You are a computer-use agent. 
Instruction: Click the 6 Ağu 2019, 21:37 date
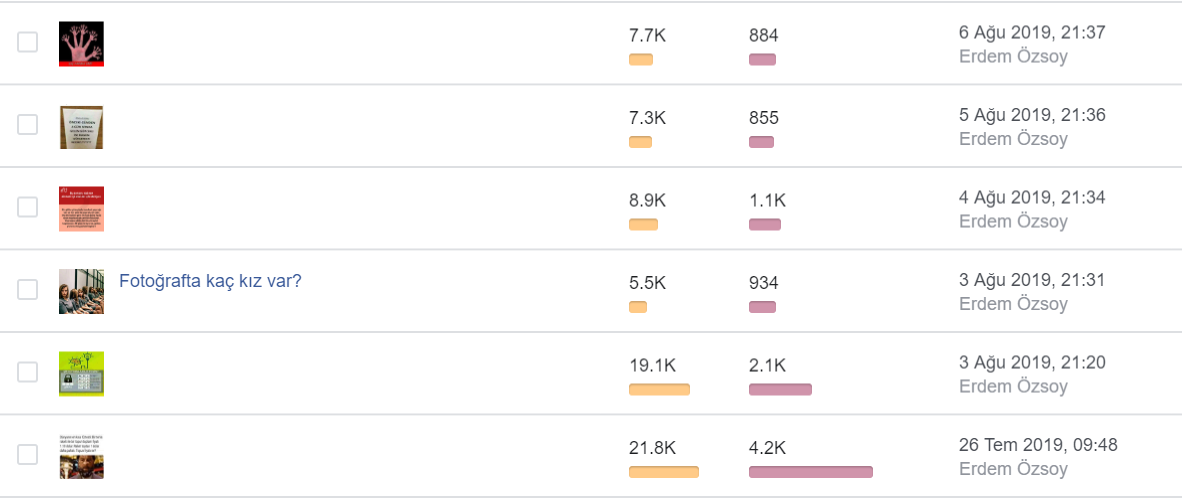point(1032,33)
